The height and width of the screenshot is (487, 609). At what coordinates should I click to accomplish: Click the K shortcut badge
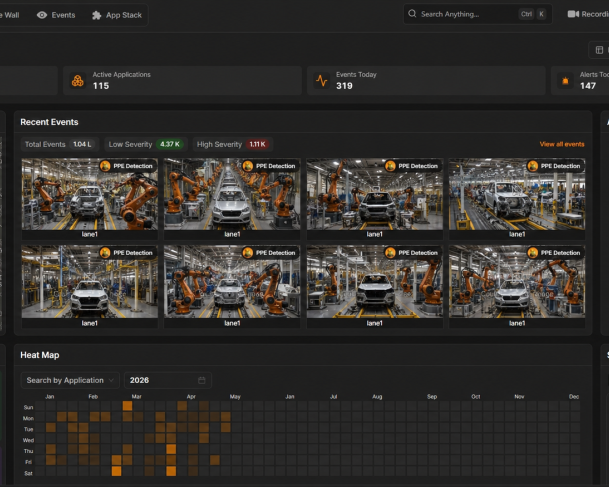pos(541,14)
